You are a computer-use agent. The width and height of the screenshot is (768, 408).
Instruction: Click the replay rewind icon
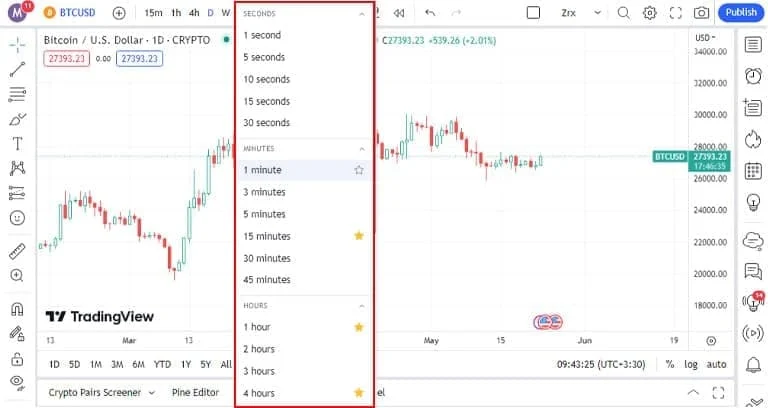point(399,13)
